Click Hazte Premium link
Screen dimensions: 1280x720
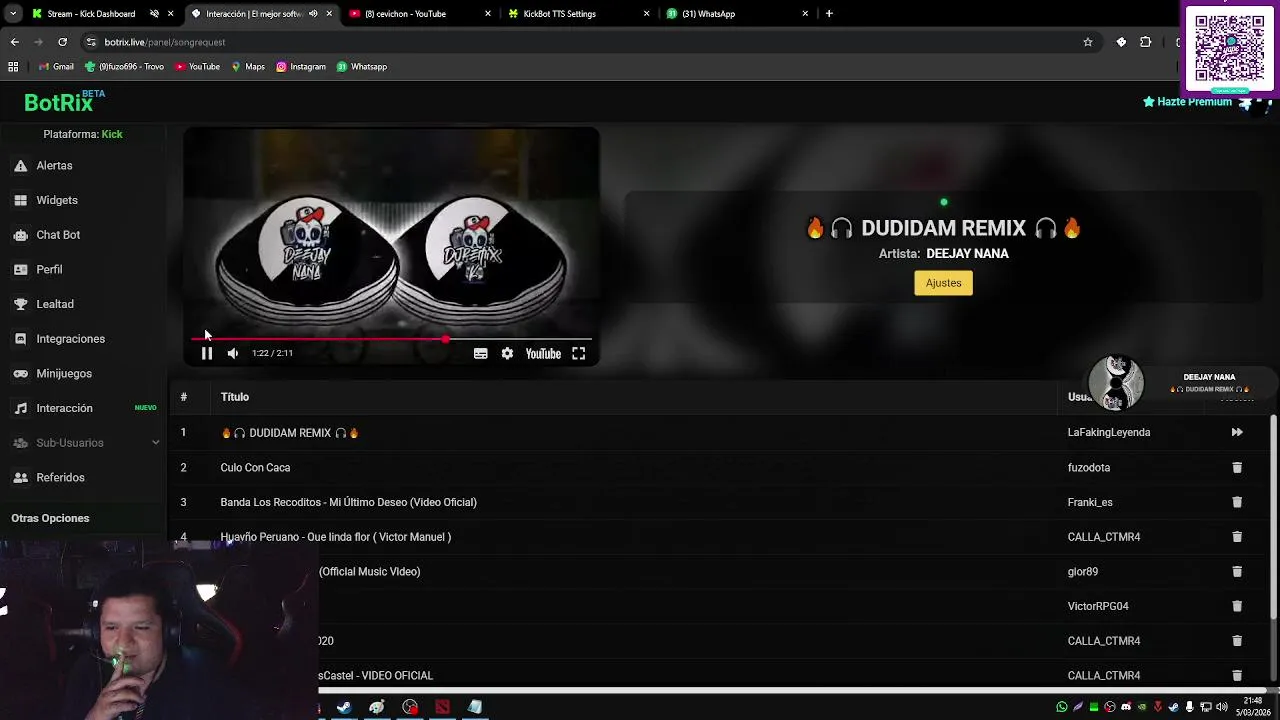pyautogui.click(x=1187, y=102)
